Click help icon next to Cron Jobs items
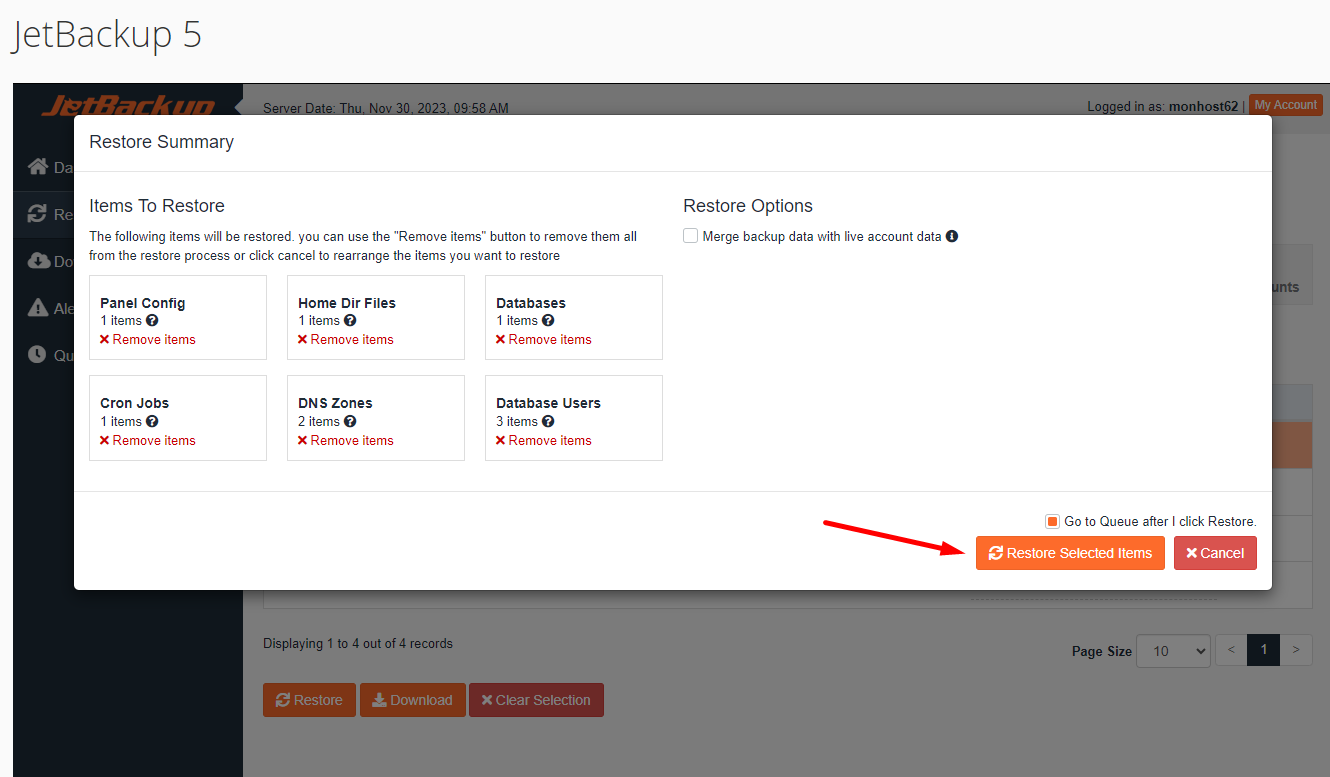Image resolution: width=1330 pixels, height=777 pixels. coord(152,422)
